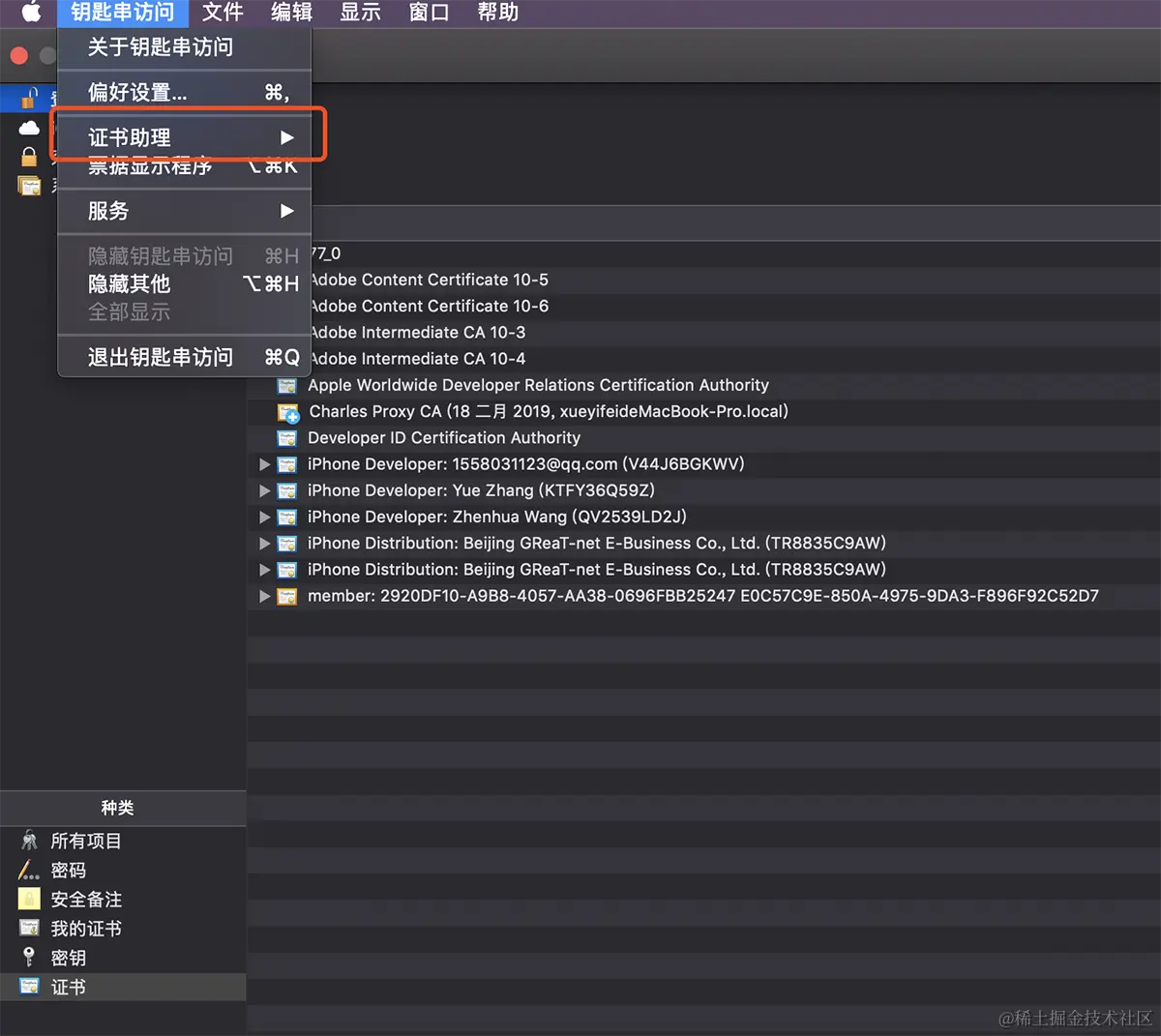The width and height of the screenshot is (1161, 1036).
Task: Click the yellow 安全备注 note icon
Action: click(30, 899)
